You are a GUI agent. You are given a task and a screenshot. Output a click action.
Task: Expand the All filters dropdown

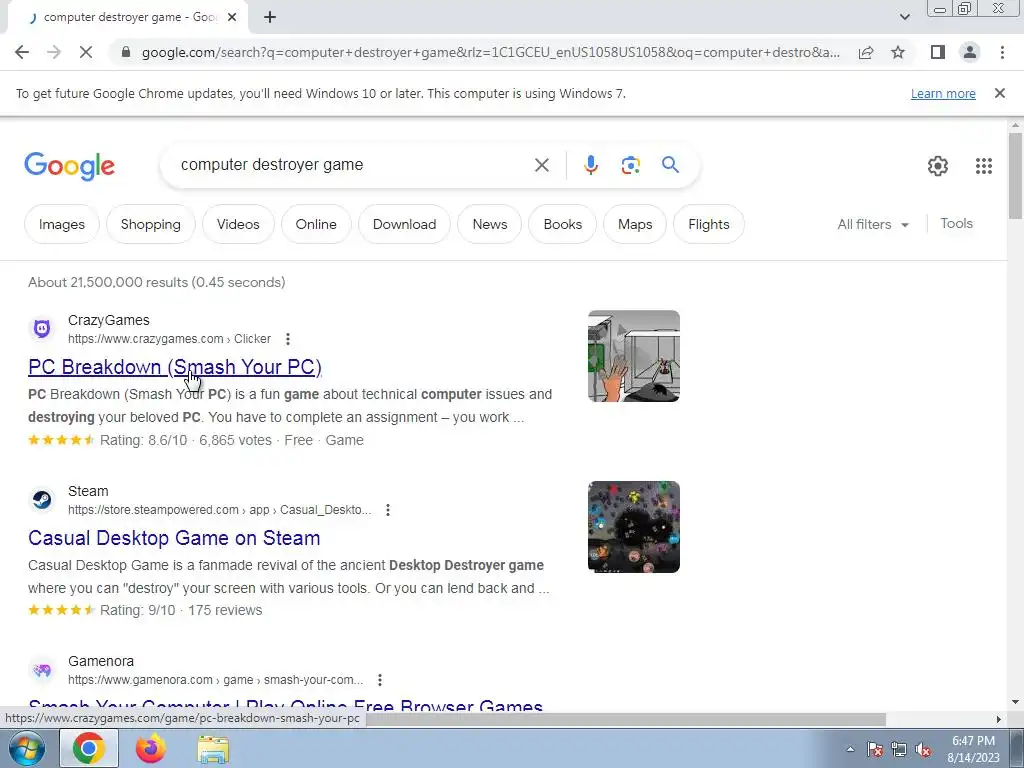(x=873, y=224)
